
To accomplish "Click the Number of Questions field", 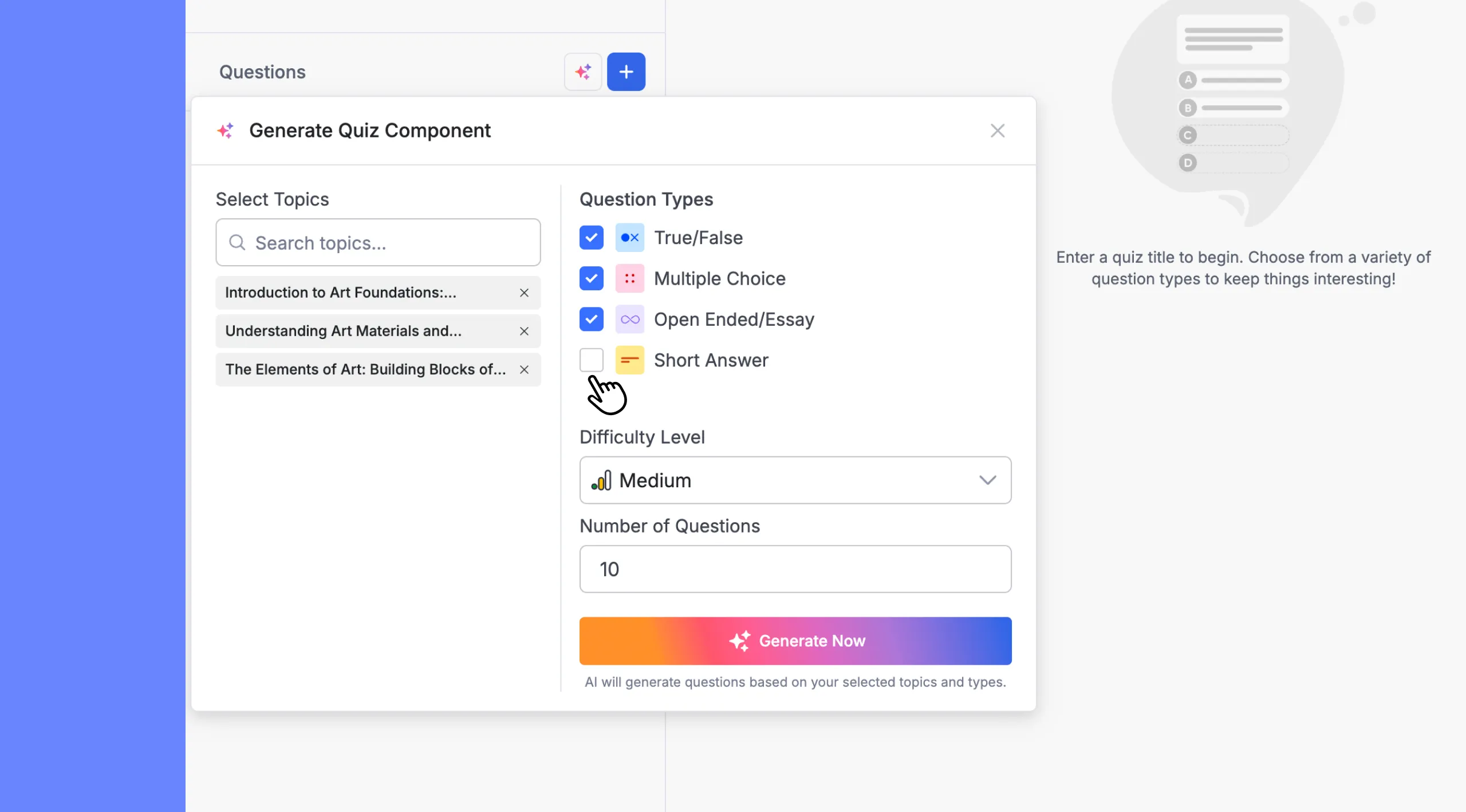I will pyautogui.click(x=795, y=569).
